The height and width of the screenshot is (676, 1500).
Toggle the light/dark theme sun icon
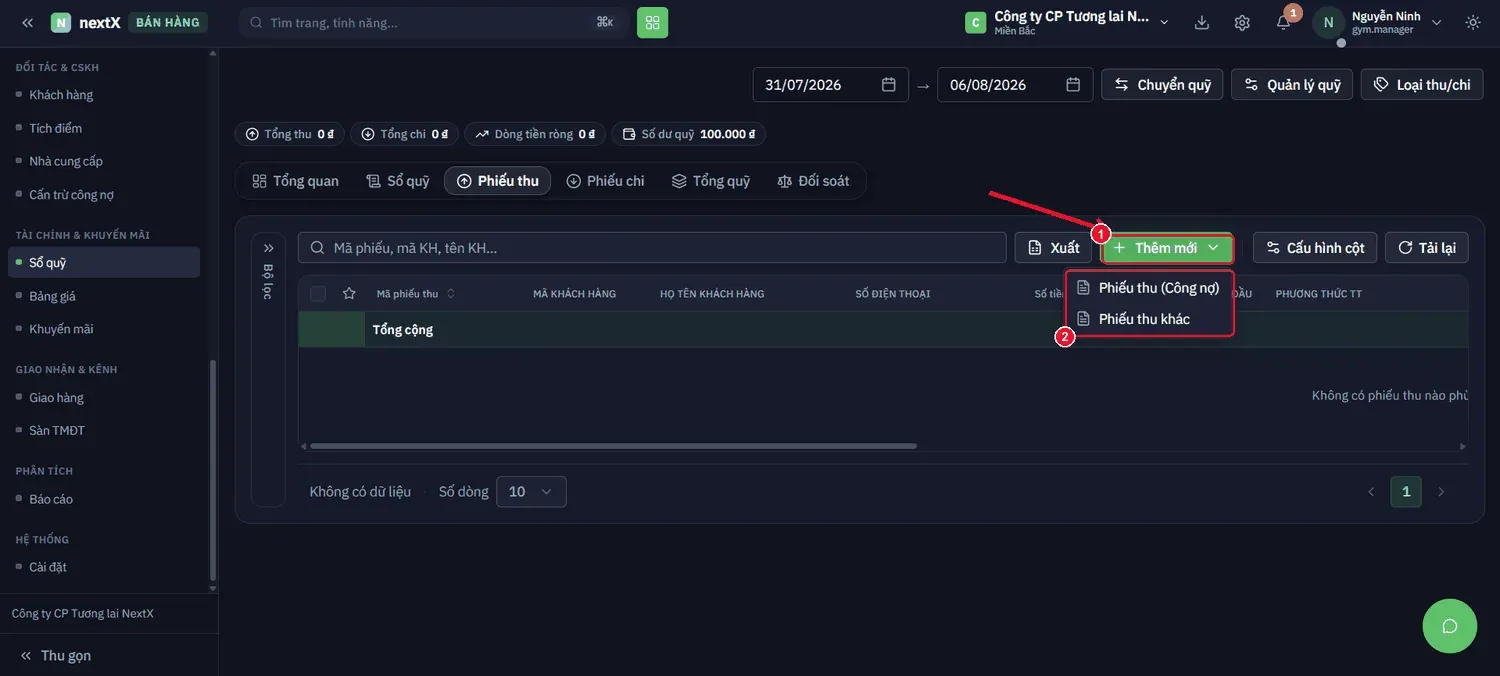[1473, 22]
